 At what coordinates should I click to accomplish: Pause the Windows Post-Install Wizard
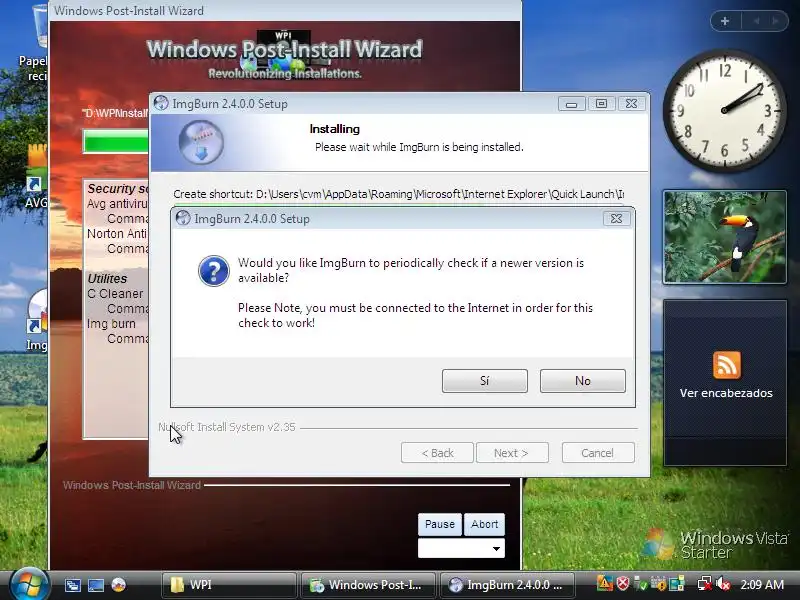440,524
